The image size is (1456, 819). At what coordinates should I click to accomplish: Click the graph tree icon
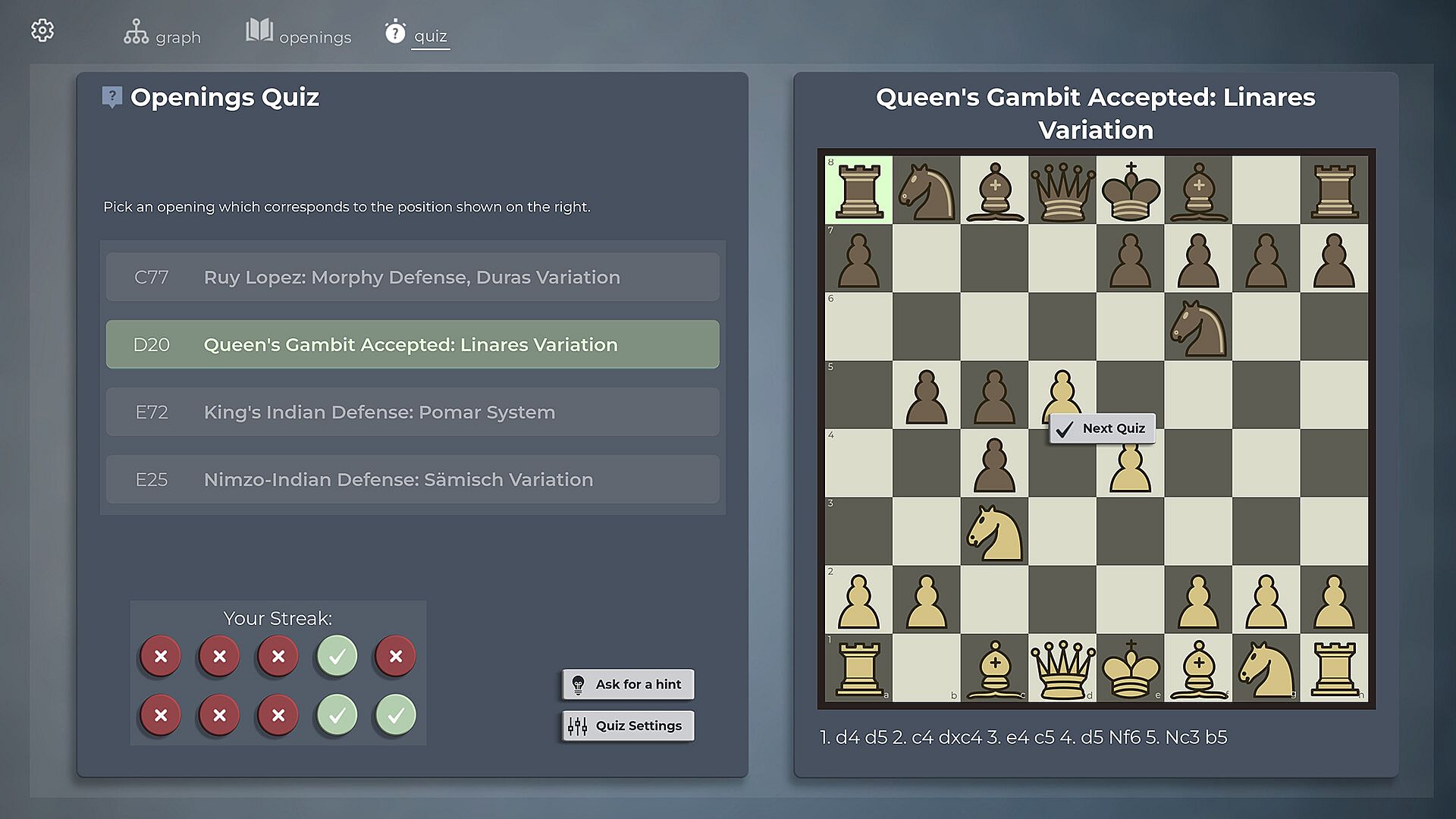136,32
